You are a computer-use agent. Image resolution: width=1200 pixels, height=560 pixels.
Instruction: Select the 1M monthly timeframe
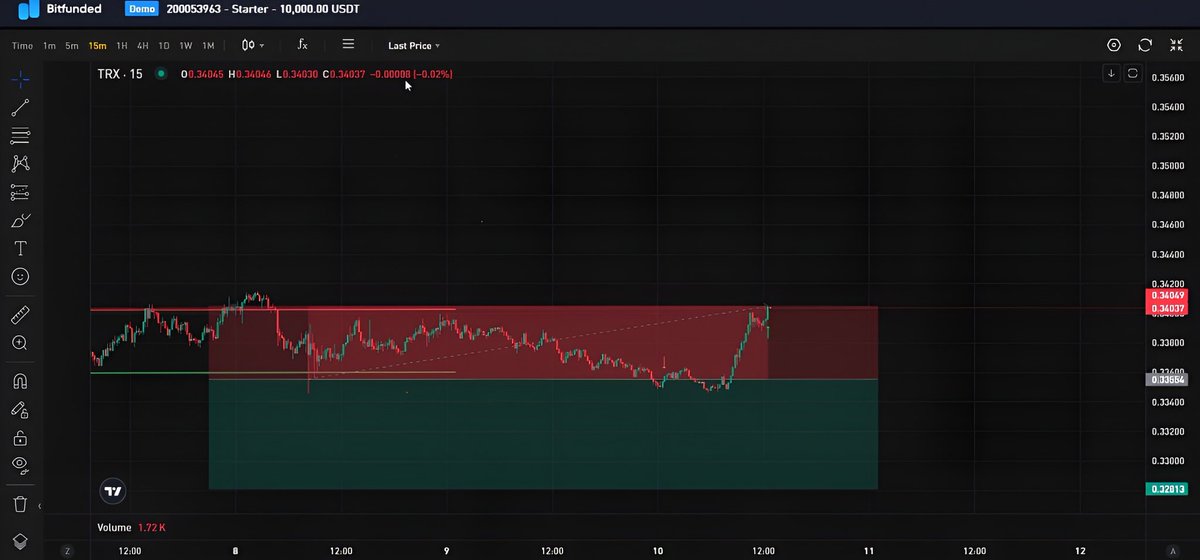[x=208, y=46]
